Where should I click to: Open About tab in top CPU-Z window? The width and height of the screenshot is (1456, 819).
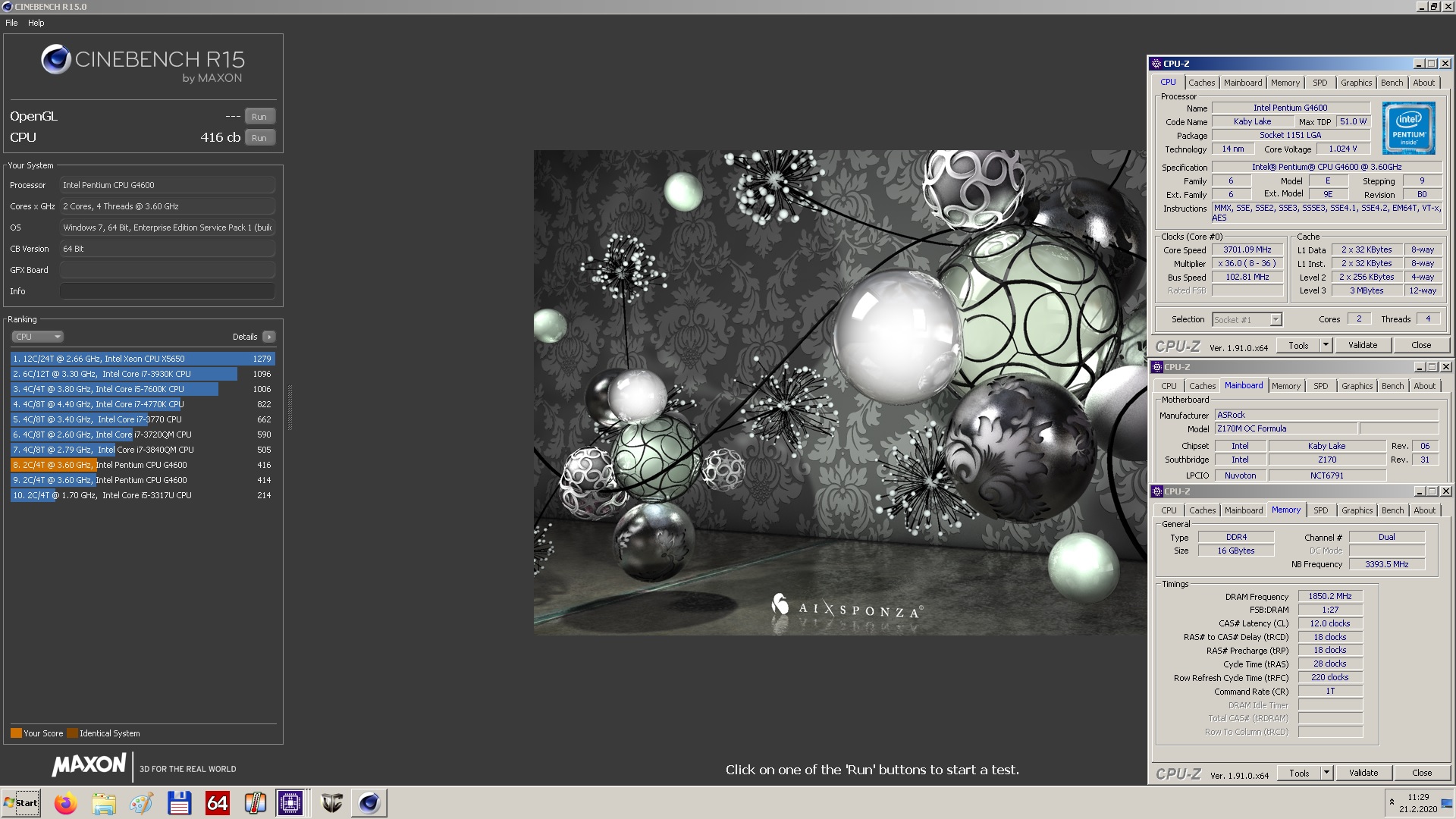[x=1423, y=83]
